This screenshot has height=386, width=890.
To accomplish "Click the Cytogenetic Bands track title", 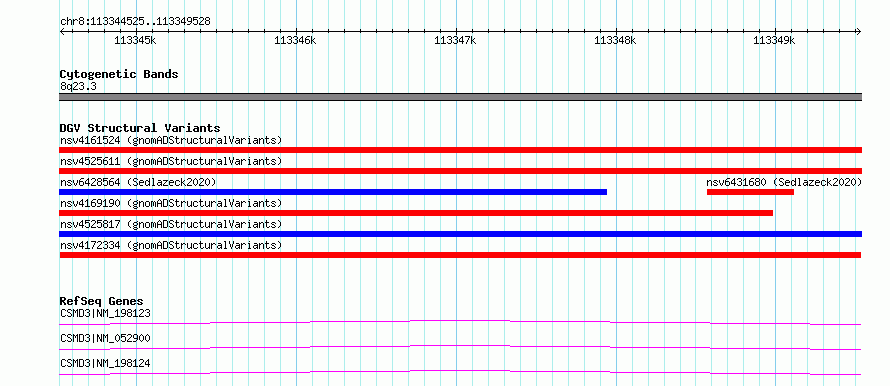I will pyautogui.click(x=119, y=74).
